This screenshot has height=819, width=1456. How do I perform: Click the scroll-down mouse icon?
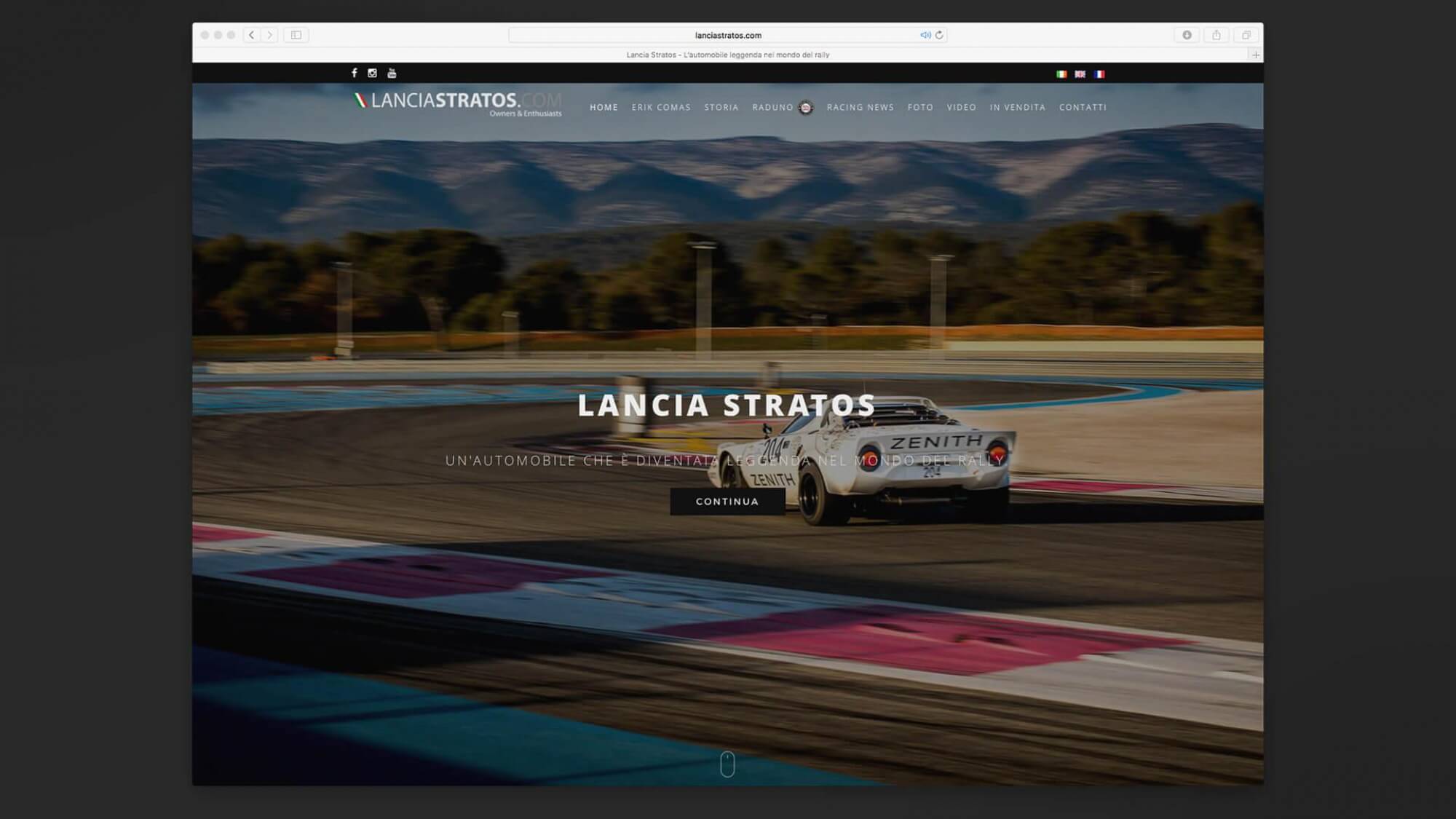pos(727,764)
